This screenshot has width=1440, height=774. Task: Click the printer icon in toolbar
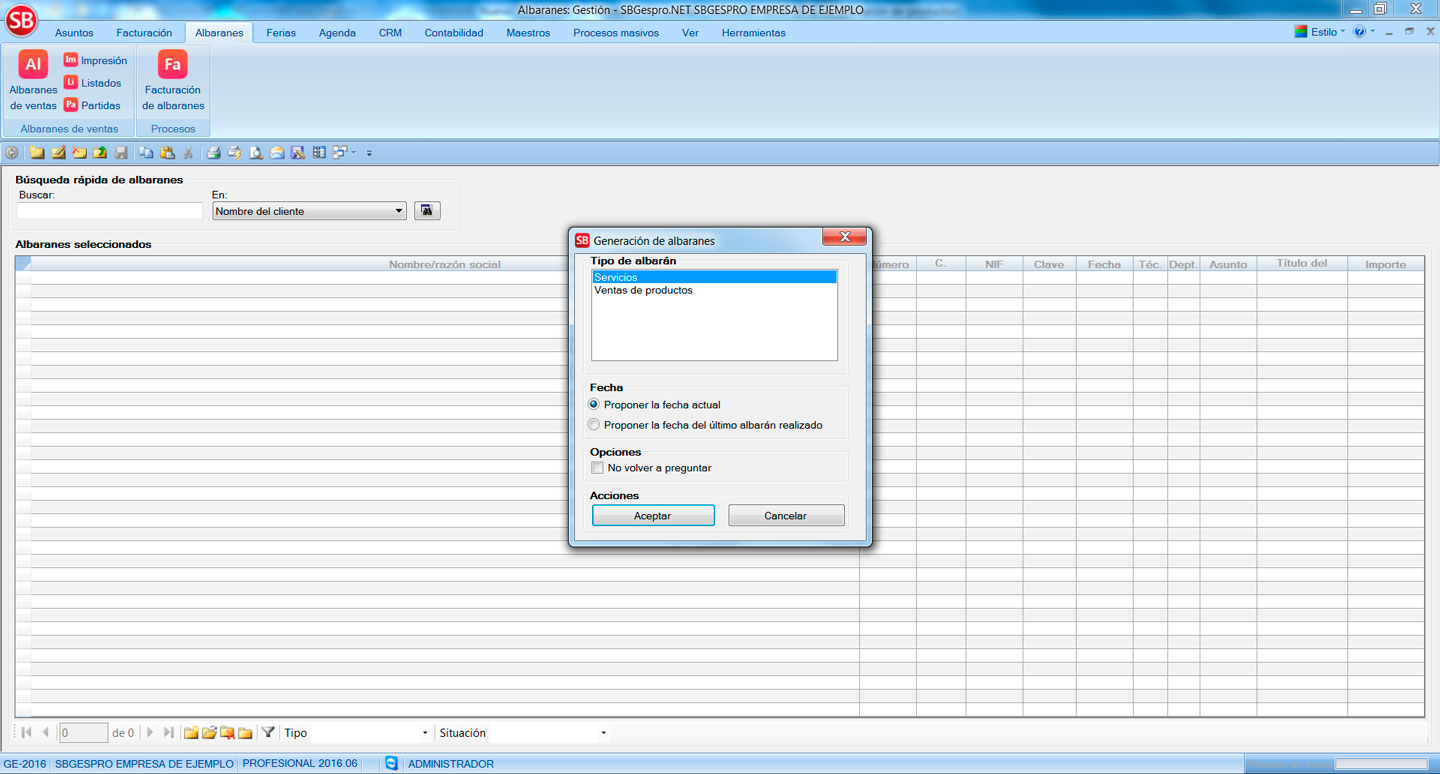click(213, 153)
